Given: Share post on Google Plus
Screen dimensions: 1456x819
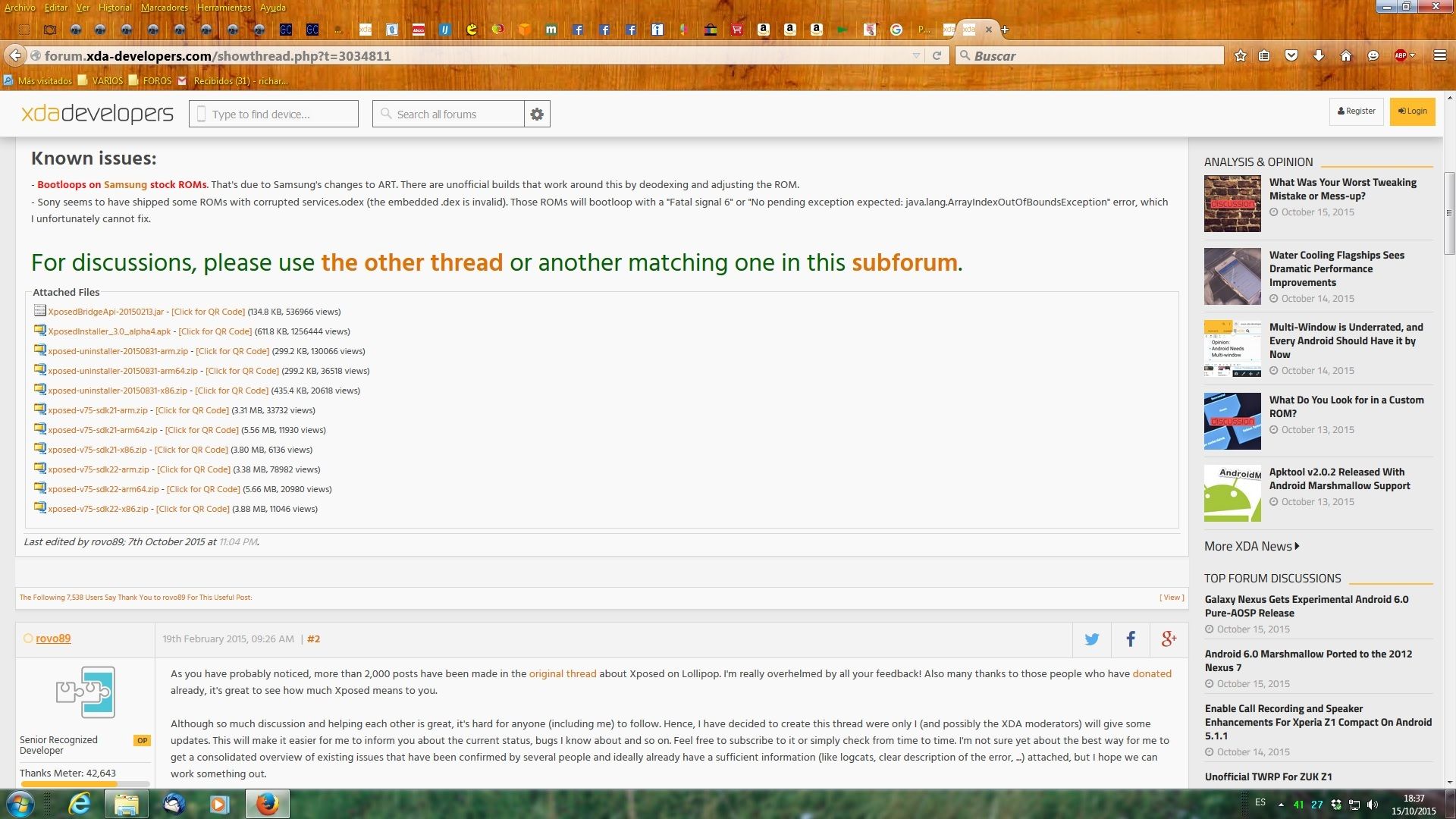Looking at the screenshot, I should click(x=1169, y=639).
